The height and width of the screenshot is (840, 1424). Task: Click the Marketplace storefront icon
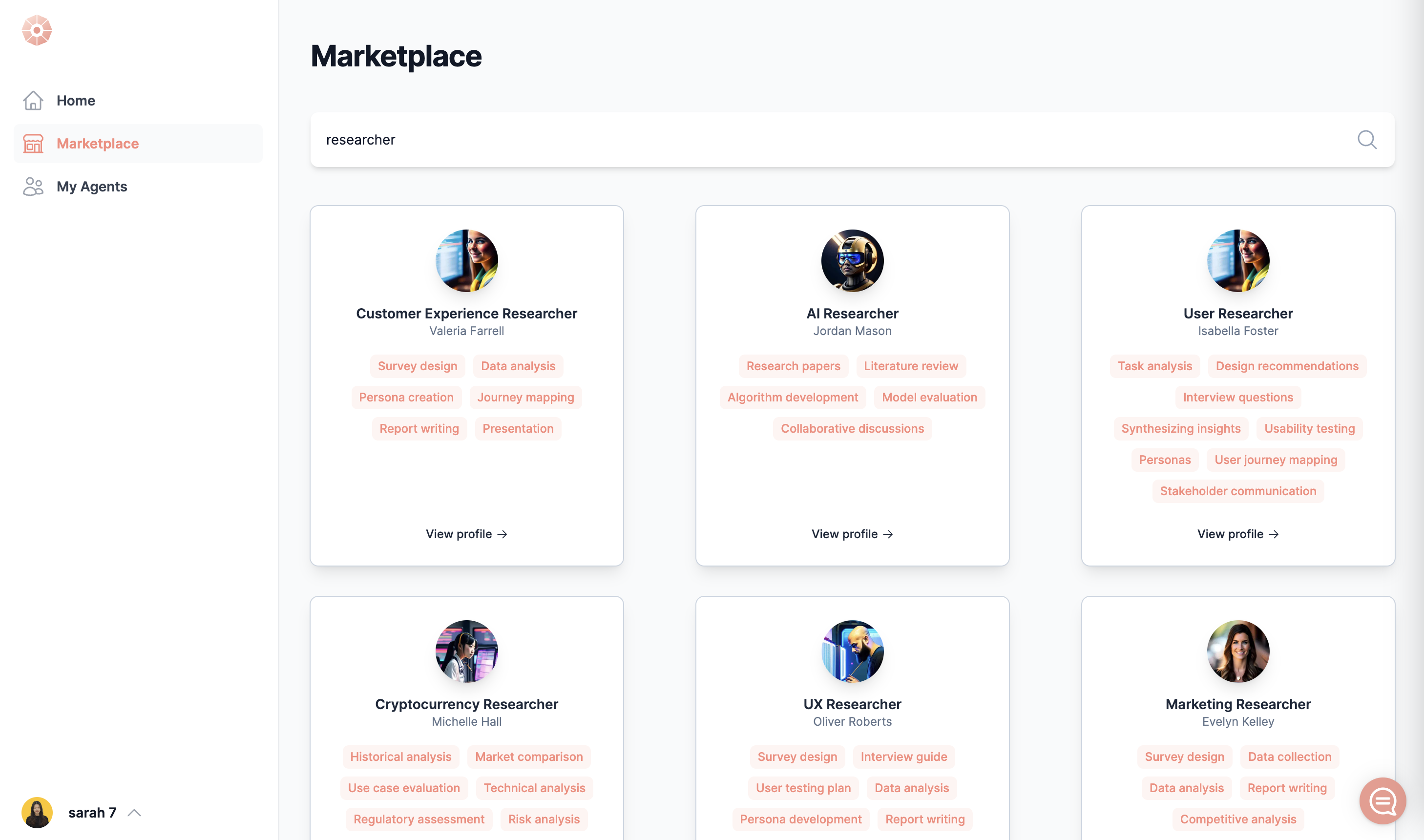[x=33, y=143]
